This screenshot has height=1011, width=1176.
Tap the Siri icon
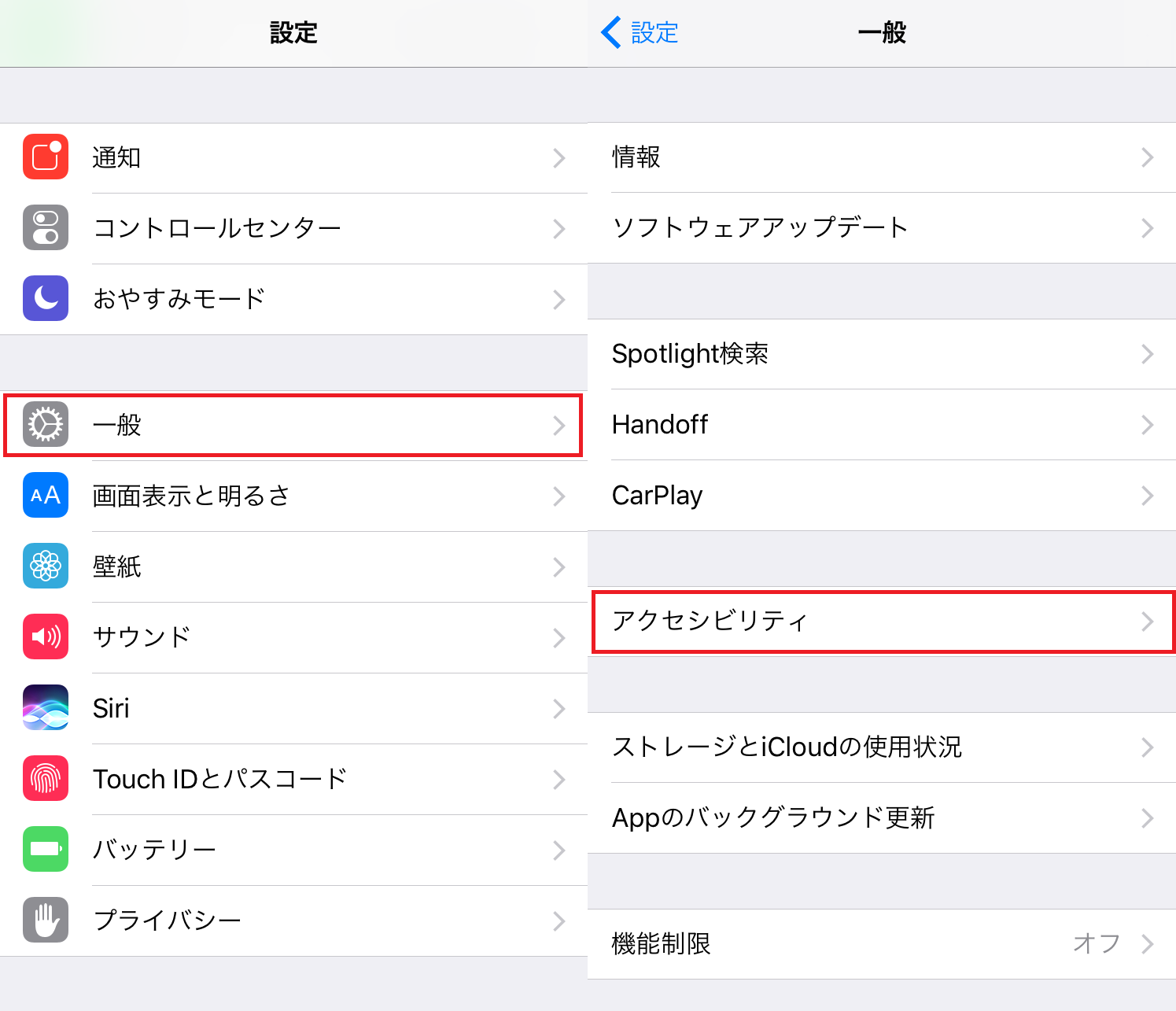pyautogui.click(x=46, y=707)
